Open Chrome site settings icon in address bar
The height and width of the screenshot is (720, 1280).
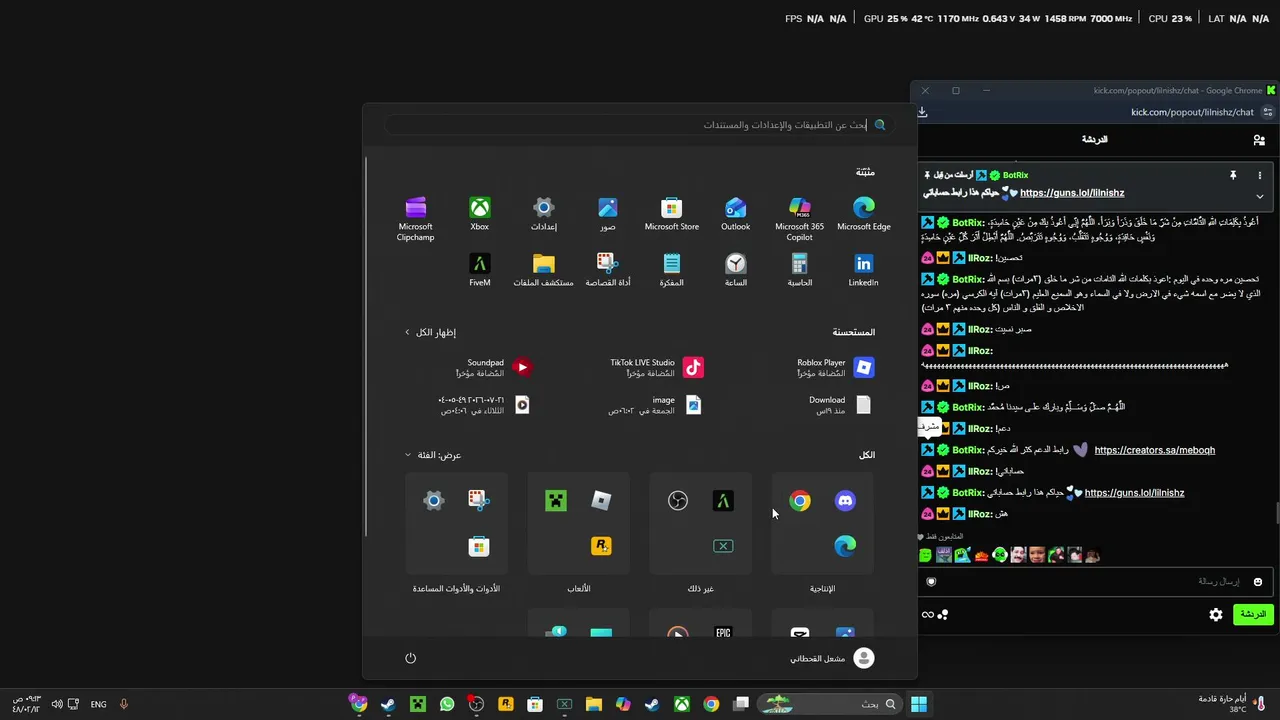coord(1268,112)
